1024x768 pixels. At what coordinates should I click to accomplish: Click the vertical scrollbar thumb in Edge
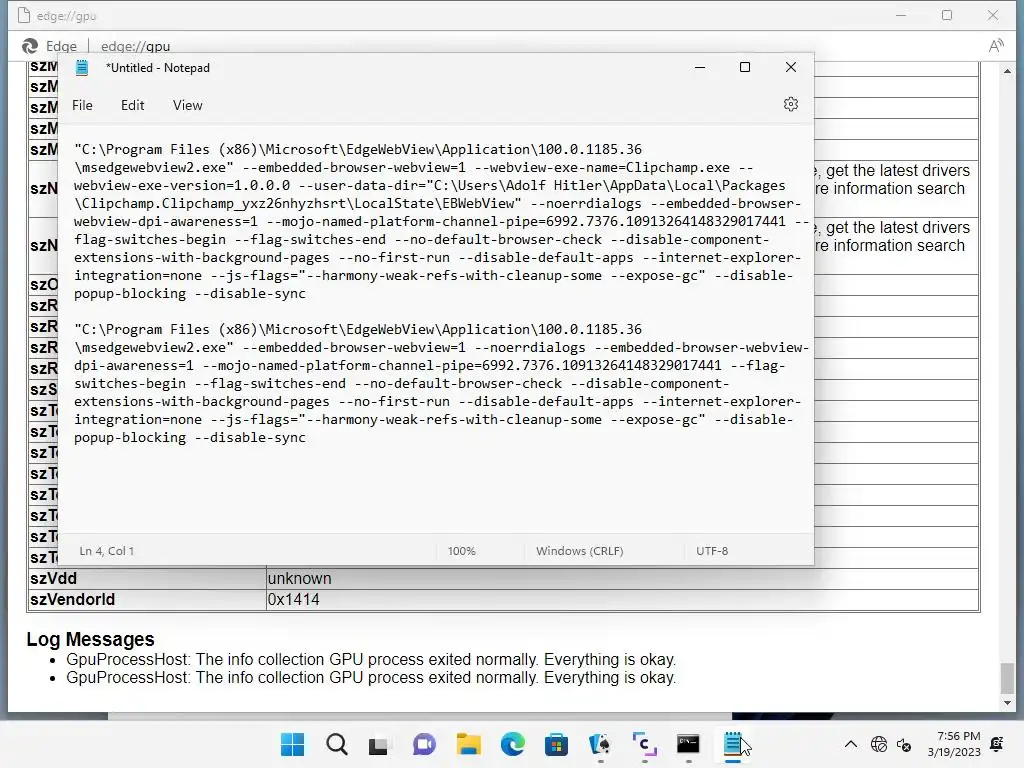1007,678
